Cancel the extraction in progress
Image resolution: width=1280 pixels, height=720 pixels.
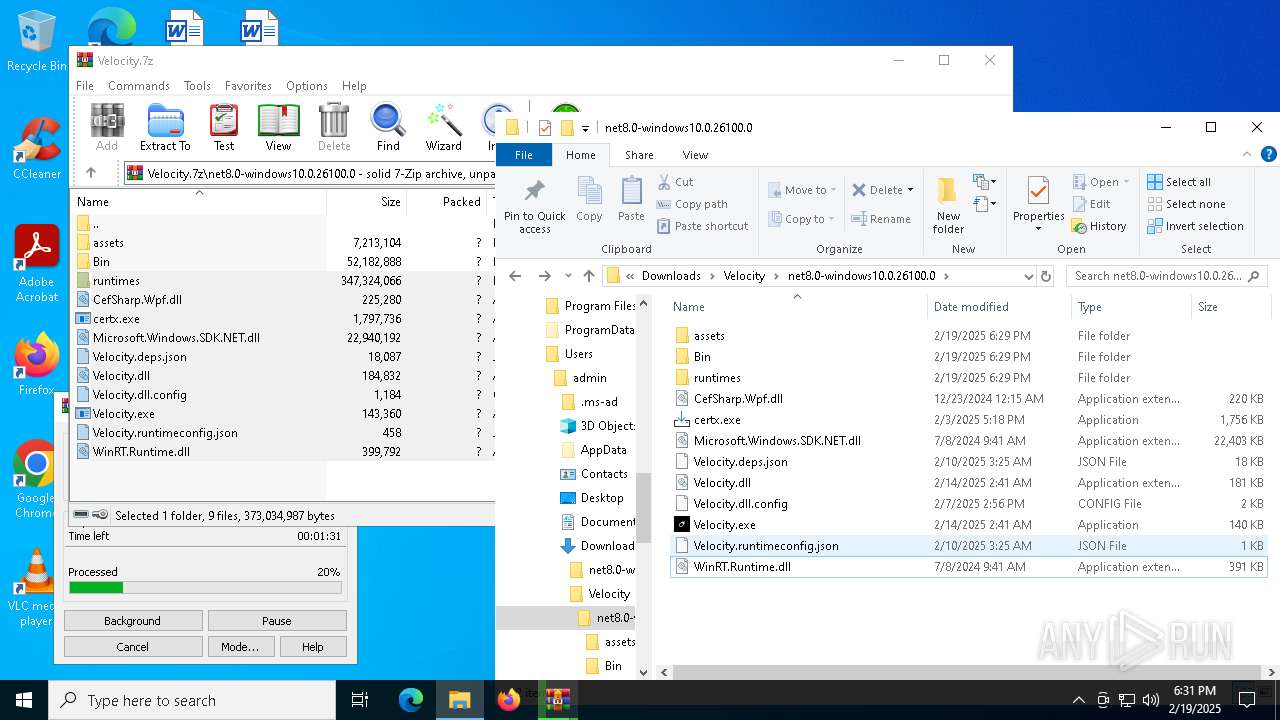pos(132,647)
